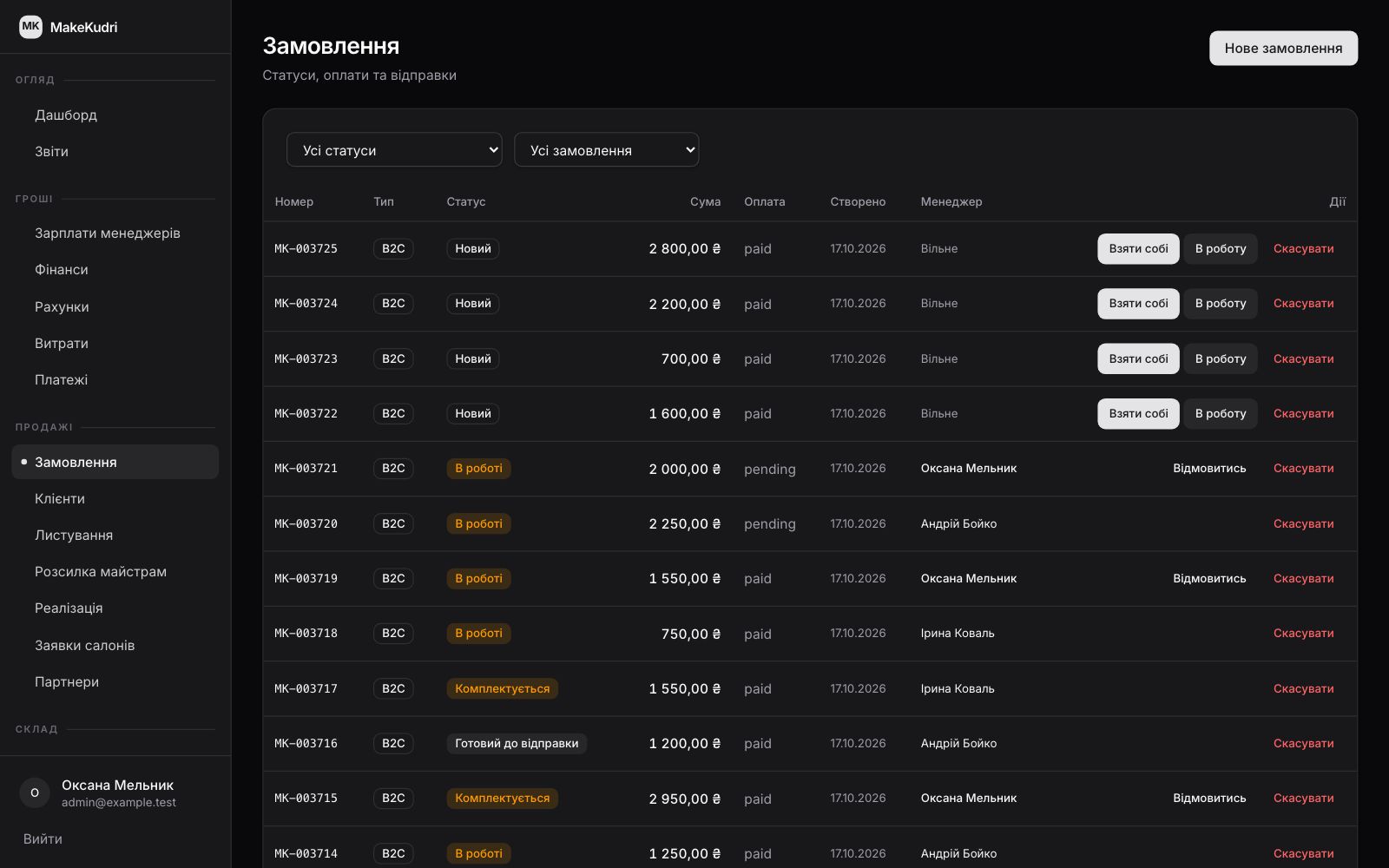This screenshot has height=868, width=1389.
Task: Open Платежі page
Action: 115,380
